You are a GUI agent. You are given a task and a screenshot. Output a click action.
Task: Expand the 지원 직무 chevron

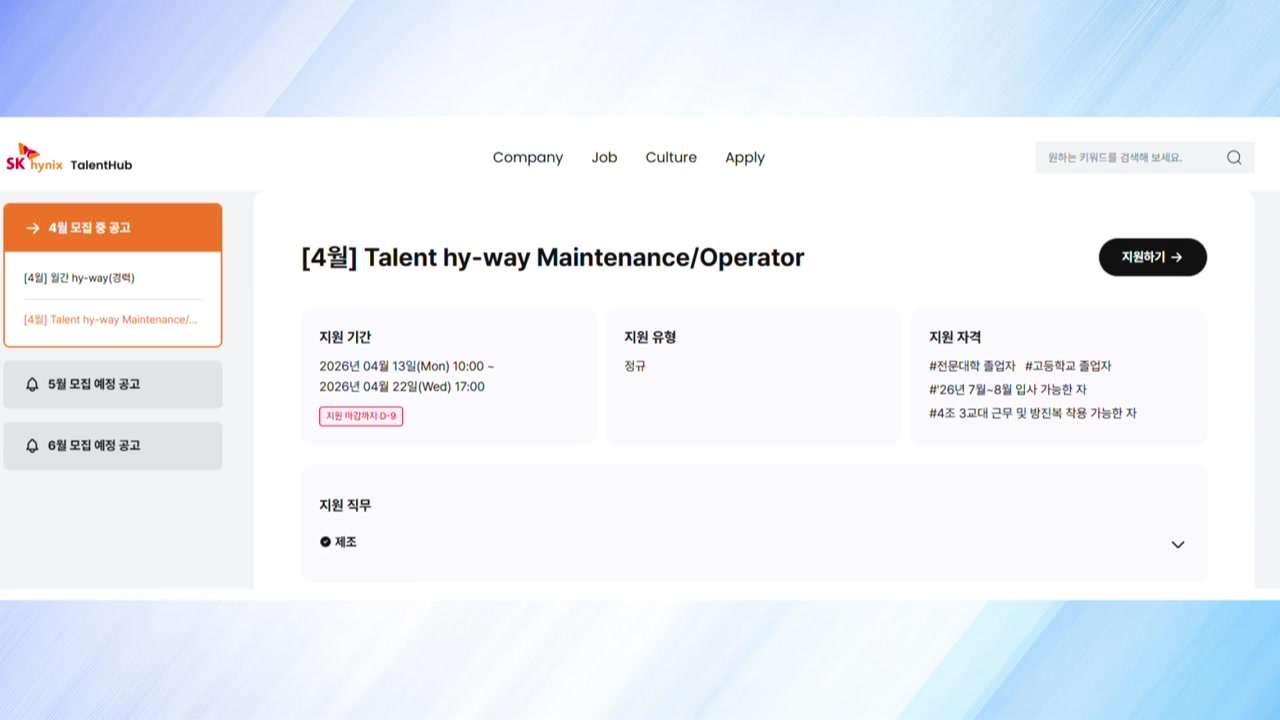(1177, 545)
